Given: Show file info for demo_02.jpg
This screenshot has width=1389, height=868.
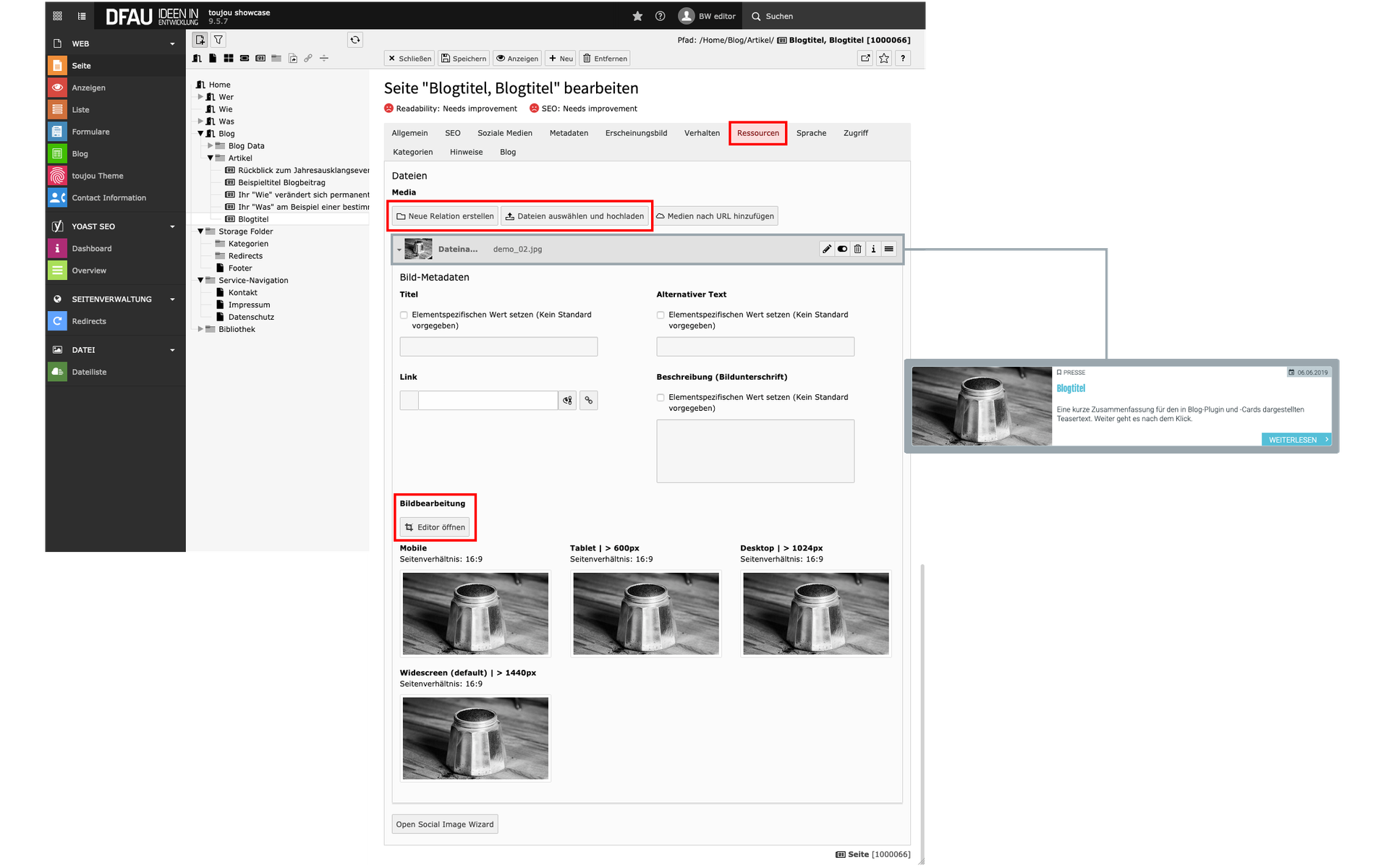Looking at the screenshot, I should pos(873,249).
